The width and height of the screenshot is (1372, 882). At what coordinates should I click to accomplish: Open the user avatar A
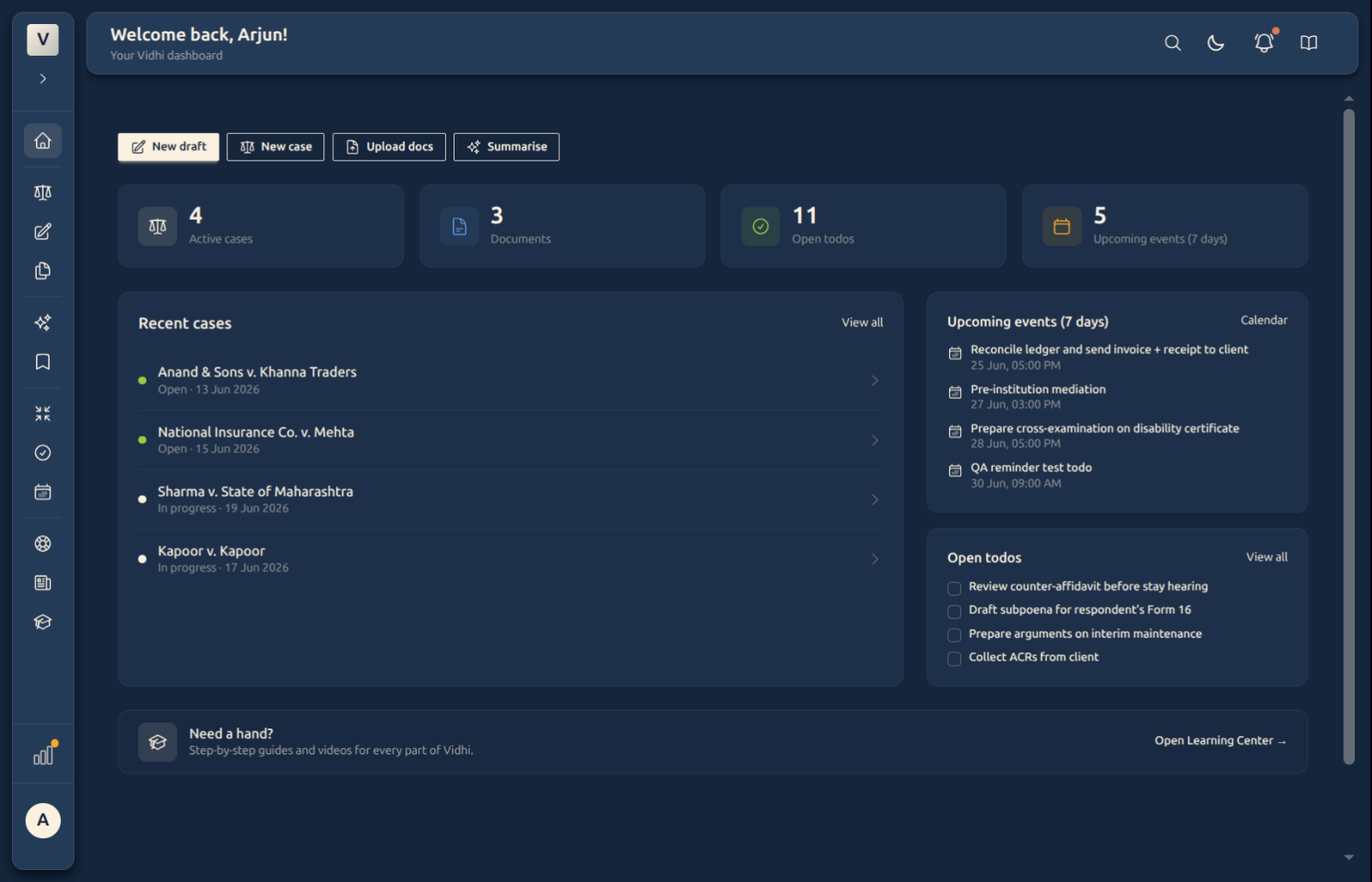pos(43,820)
